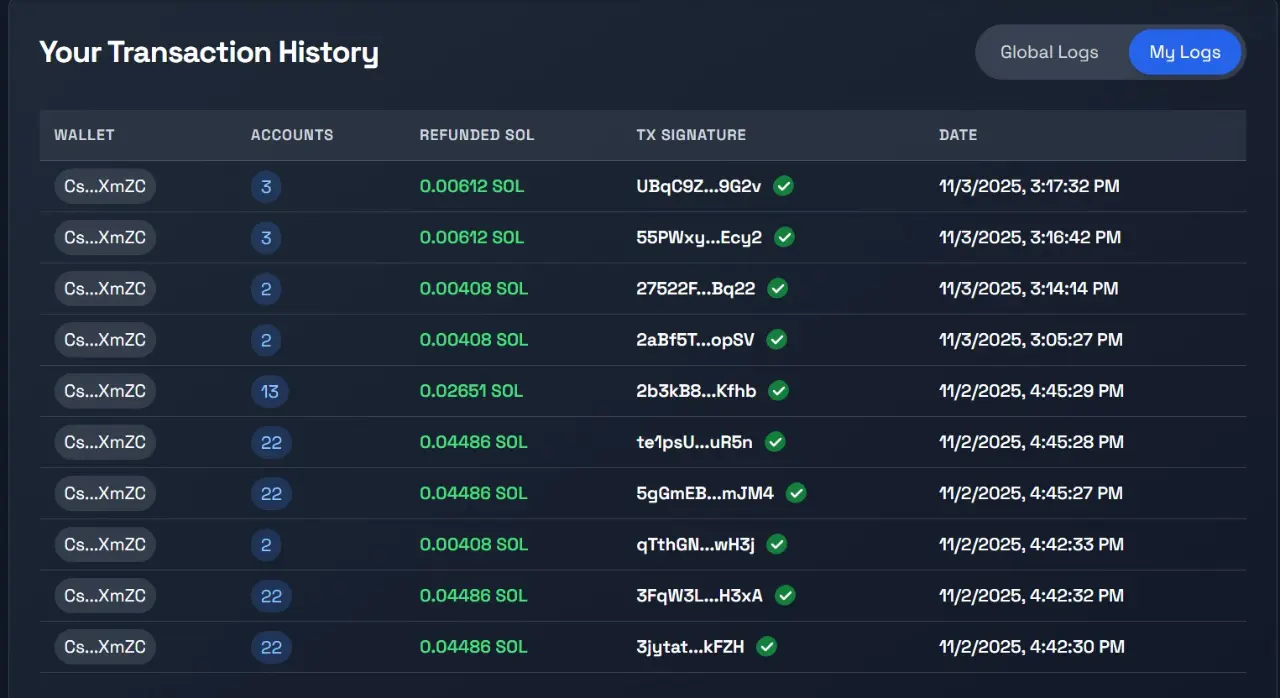This screenshot has height=698, width=1280.
Task: Click the checkmark icon beside 27522F...Bq22
Action: click(777, 288)
